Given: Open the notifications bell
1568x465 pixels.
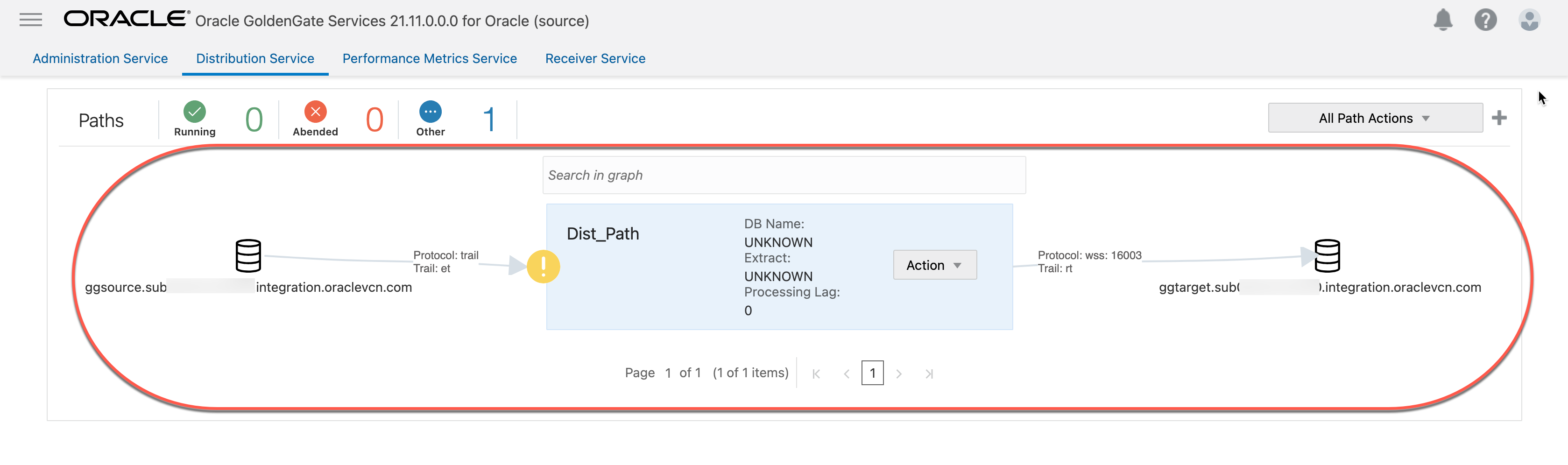Looking at the screenshot, I should click(1443, 20).
